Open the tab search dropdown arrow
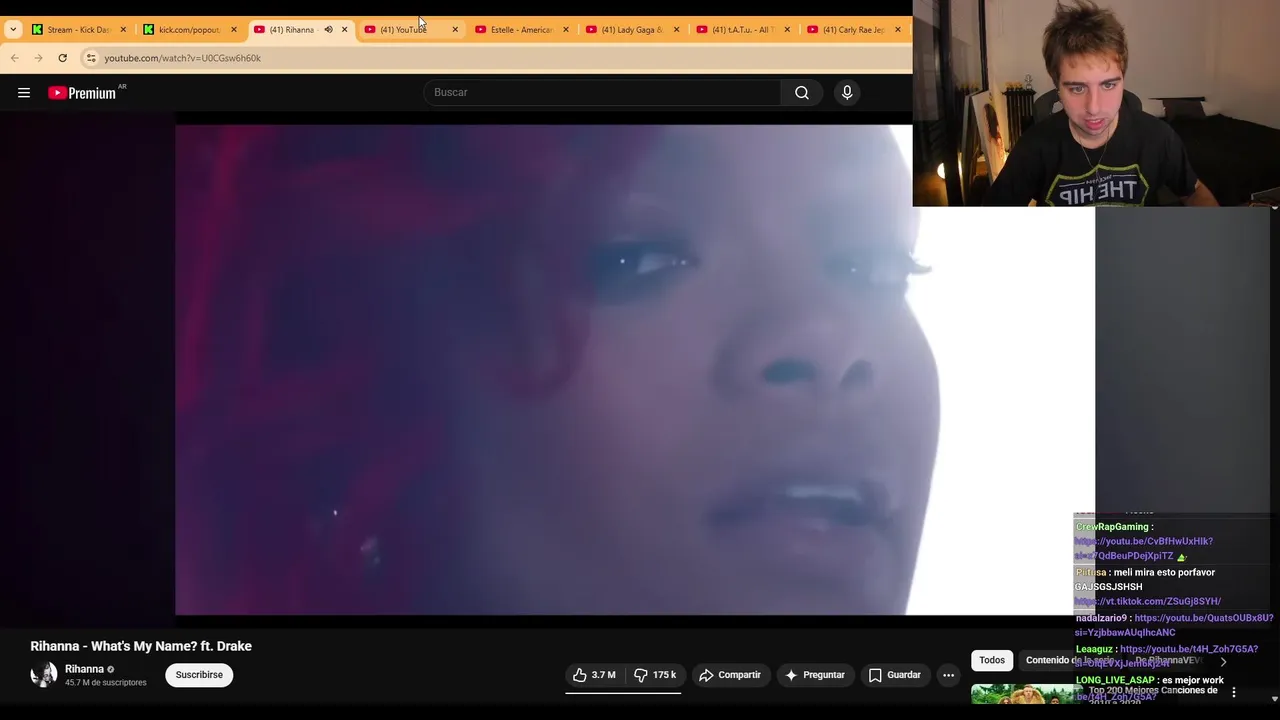This screenshot has width=1280, height=720. pos(13,29)
